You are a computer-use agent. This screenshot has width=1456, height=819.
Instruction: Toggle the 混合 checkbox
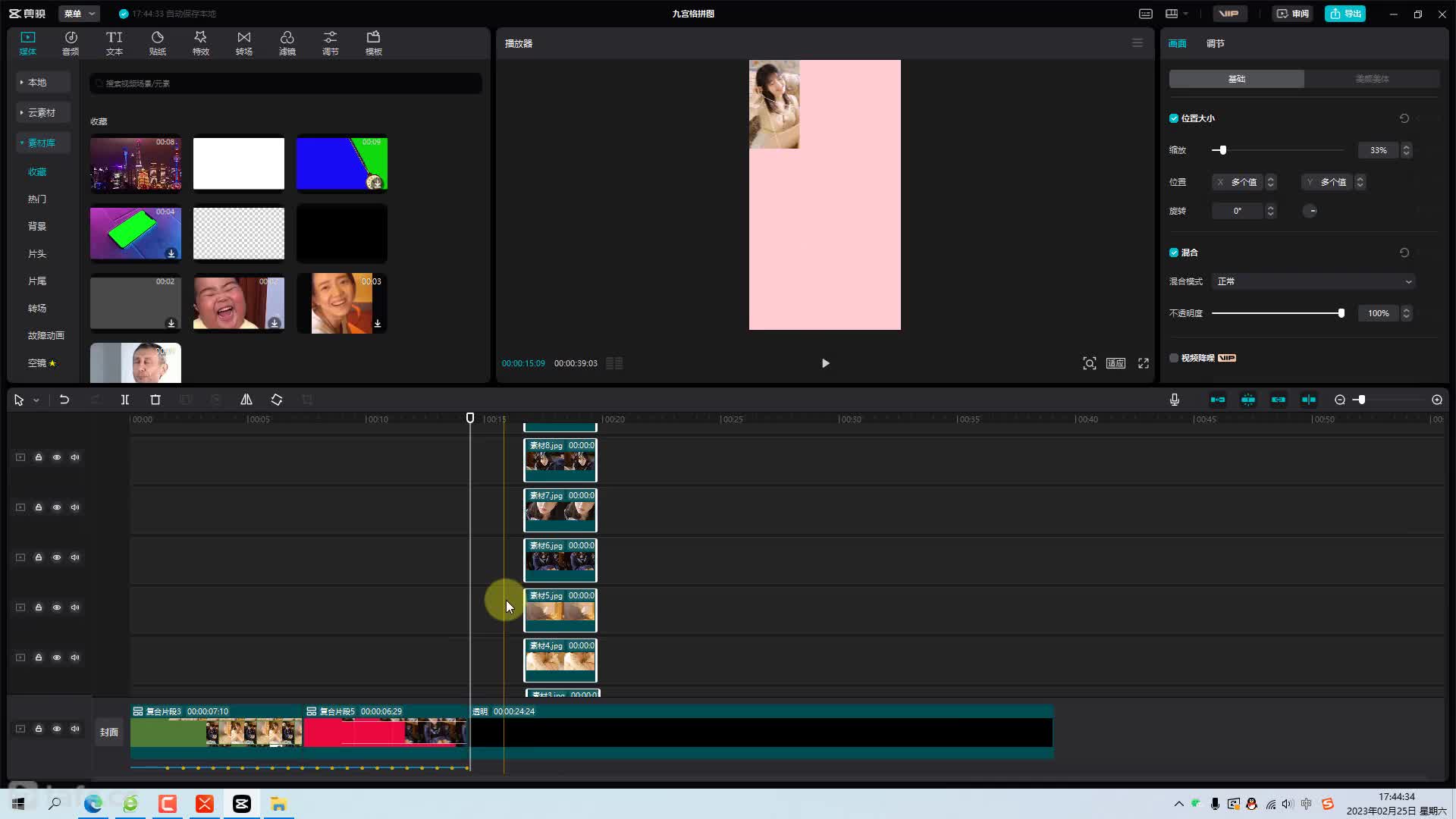point(1174,253)
